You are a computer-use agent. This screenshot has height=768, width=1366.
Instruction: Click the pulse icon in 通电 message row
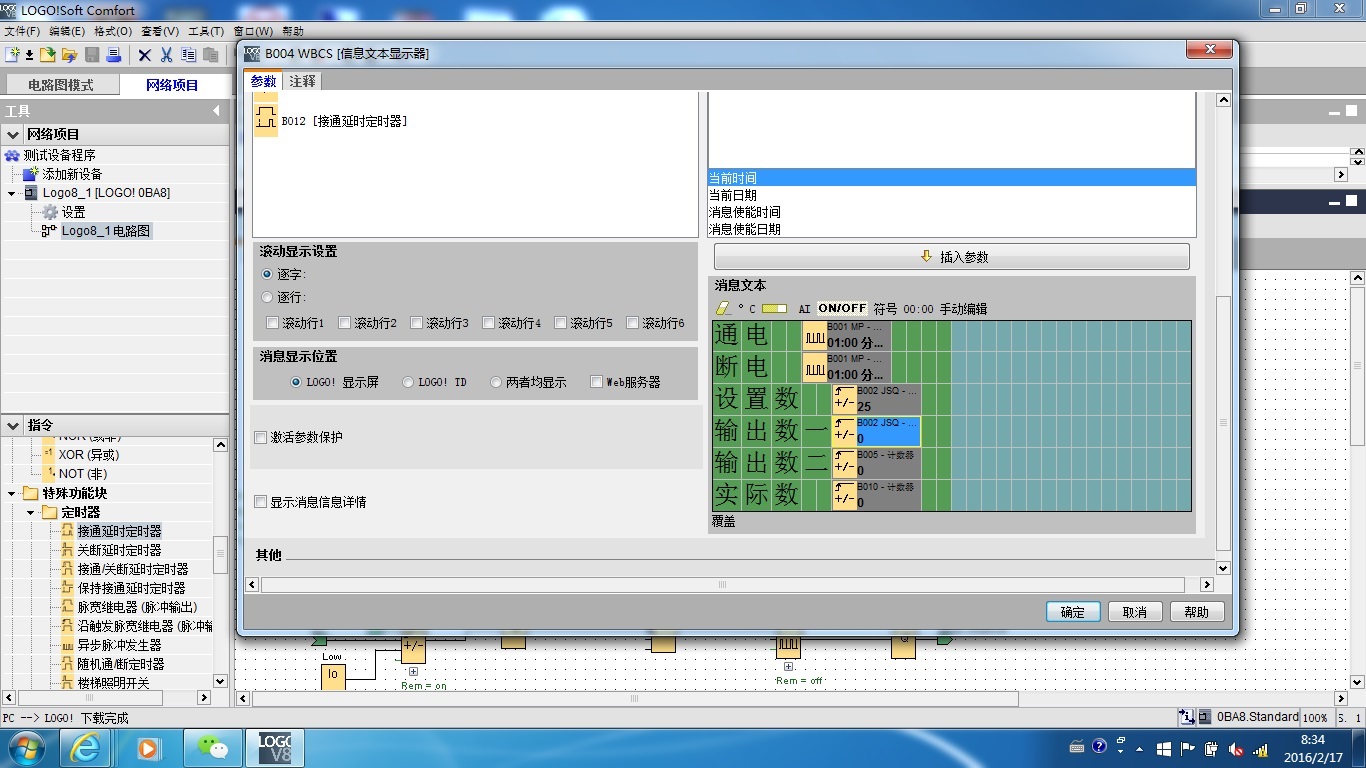815,336
